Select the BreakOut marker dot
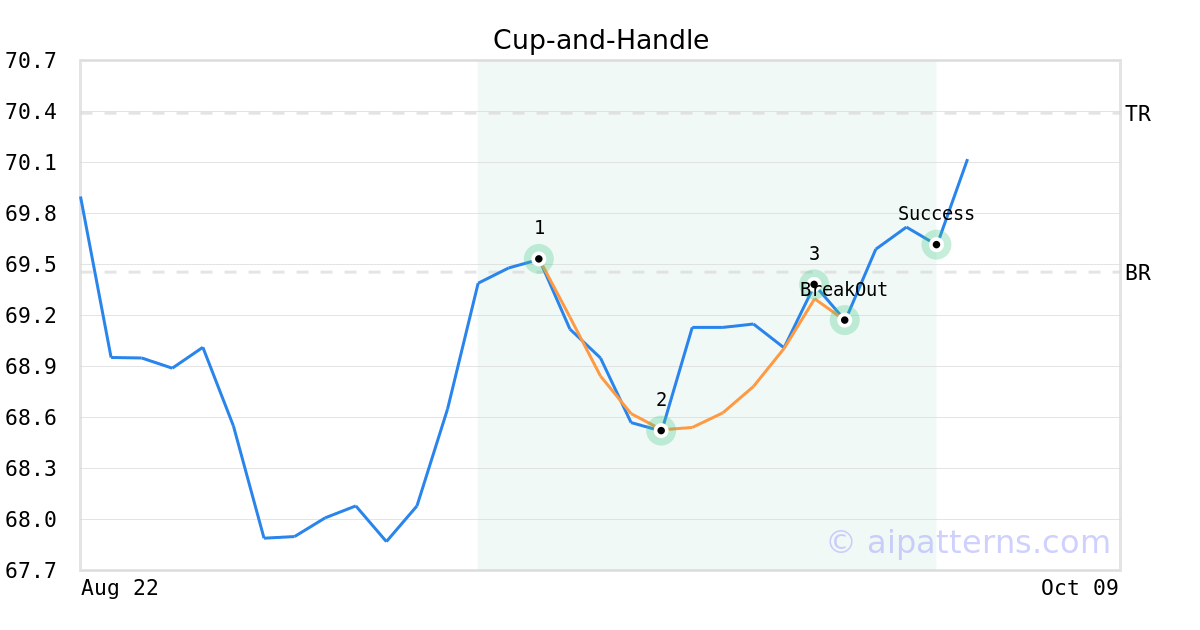The height and width of the screenshot is (630, 1200). (844, 320)
